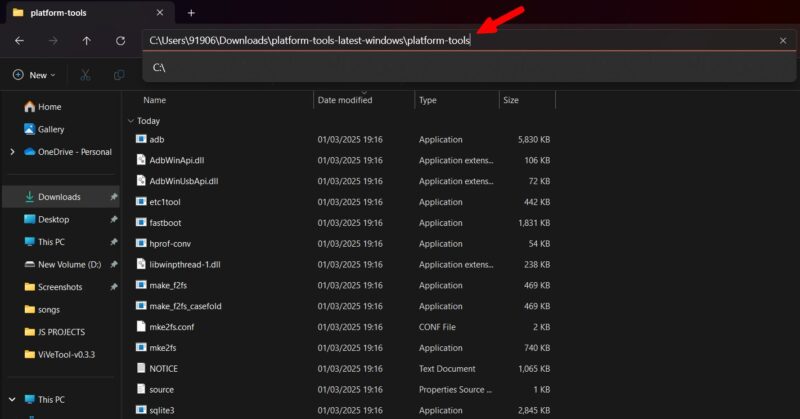Click the 5,830 KB size cell
Image resolution: width=800 pixels, height=419 pixels.
click(534, 139)
